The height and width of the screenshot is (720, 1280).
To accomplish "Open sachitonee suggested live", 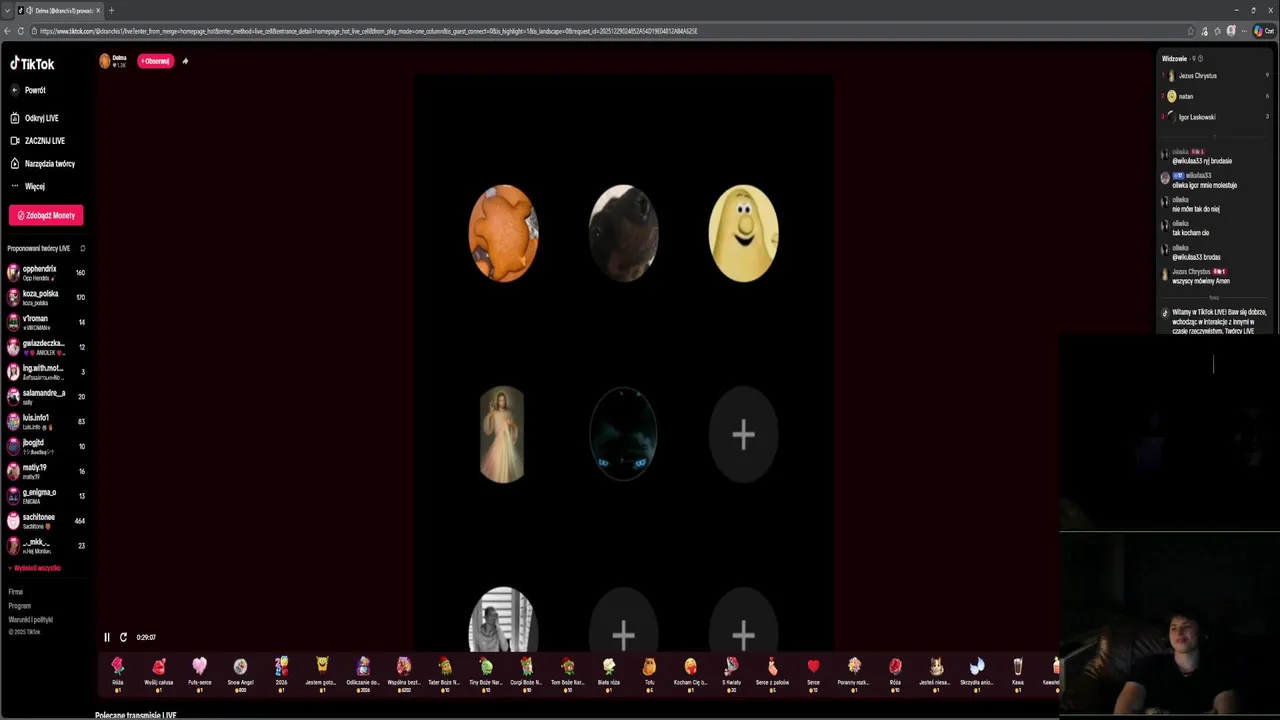I will pyautogui.click(x=45, y=521).
